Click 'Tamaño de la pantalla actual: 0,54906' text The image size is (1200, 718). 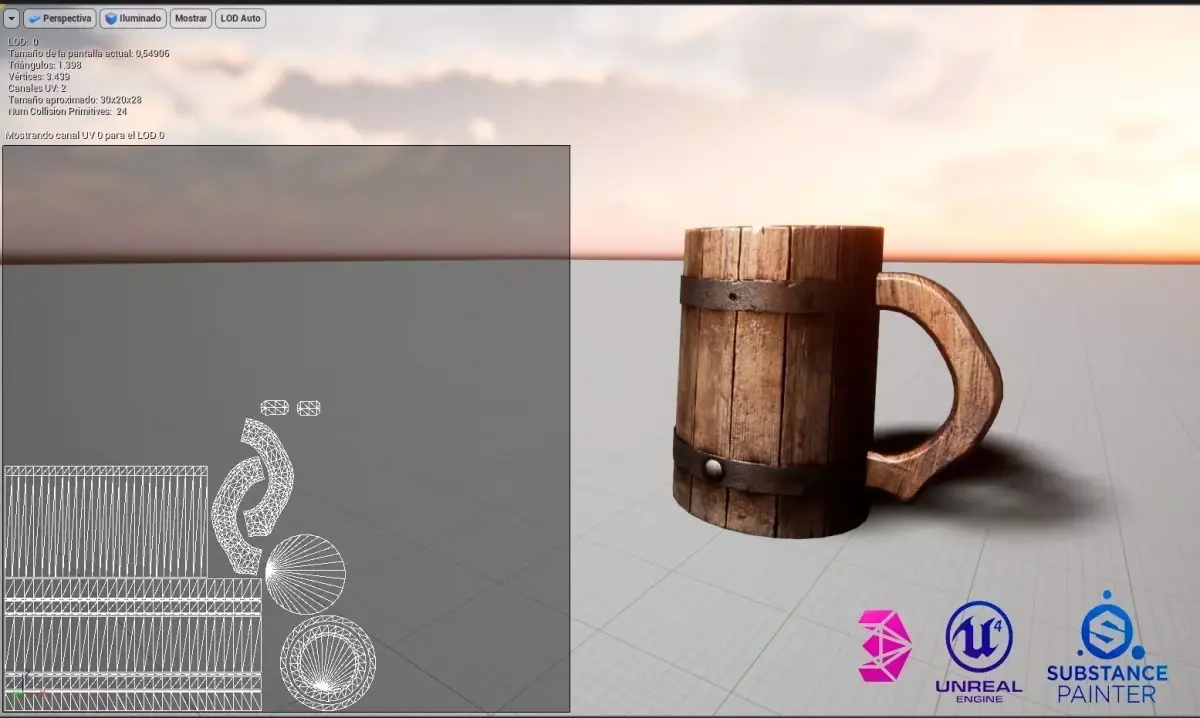point(89,53)
